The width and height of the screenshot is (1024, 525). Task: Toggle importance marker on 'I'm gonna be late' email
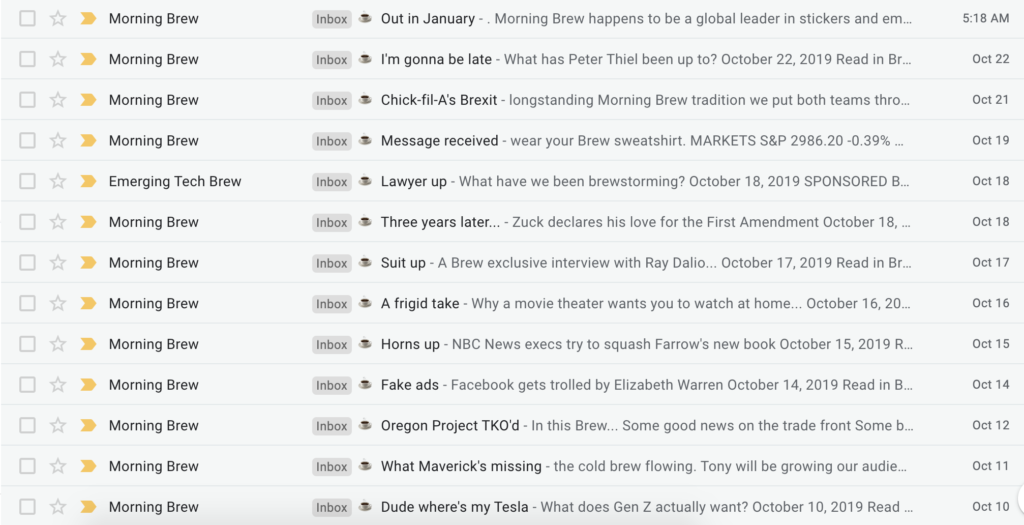click(x=88, y=59)
